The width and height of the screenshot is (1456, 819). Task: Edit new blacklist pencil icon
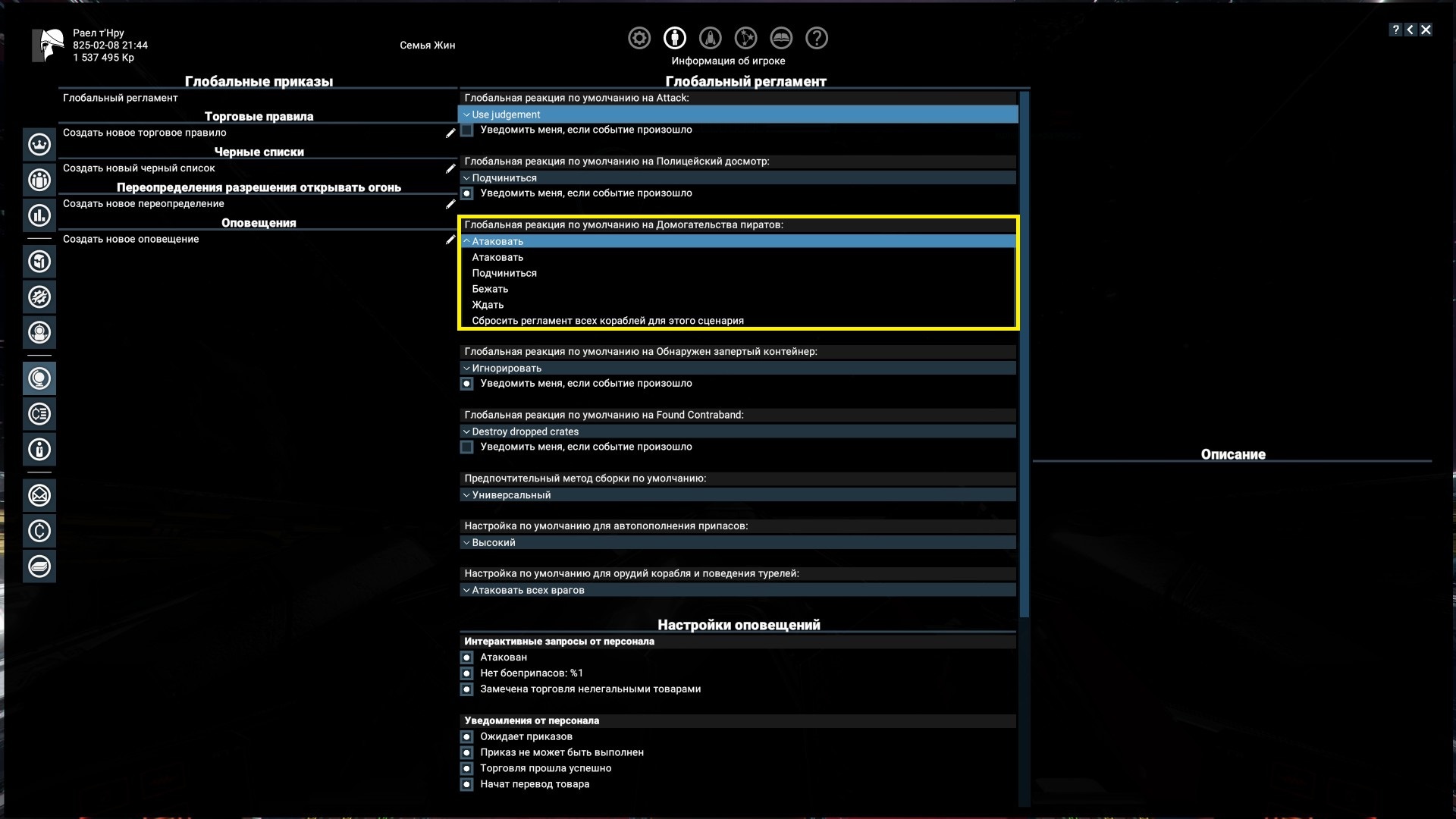click(x=450, y=168)
